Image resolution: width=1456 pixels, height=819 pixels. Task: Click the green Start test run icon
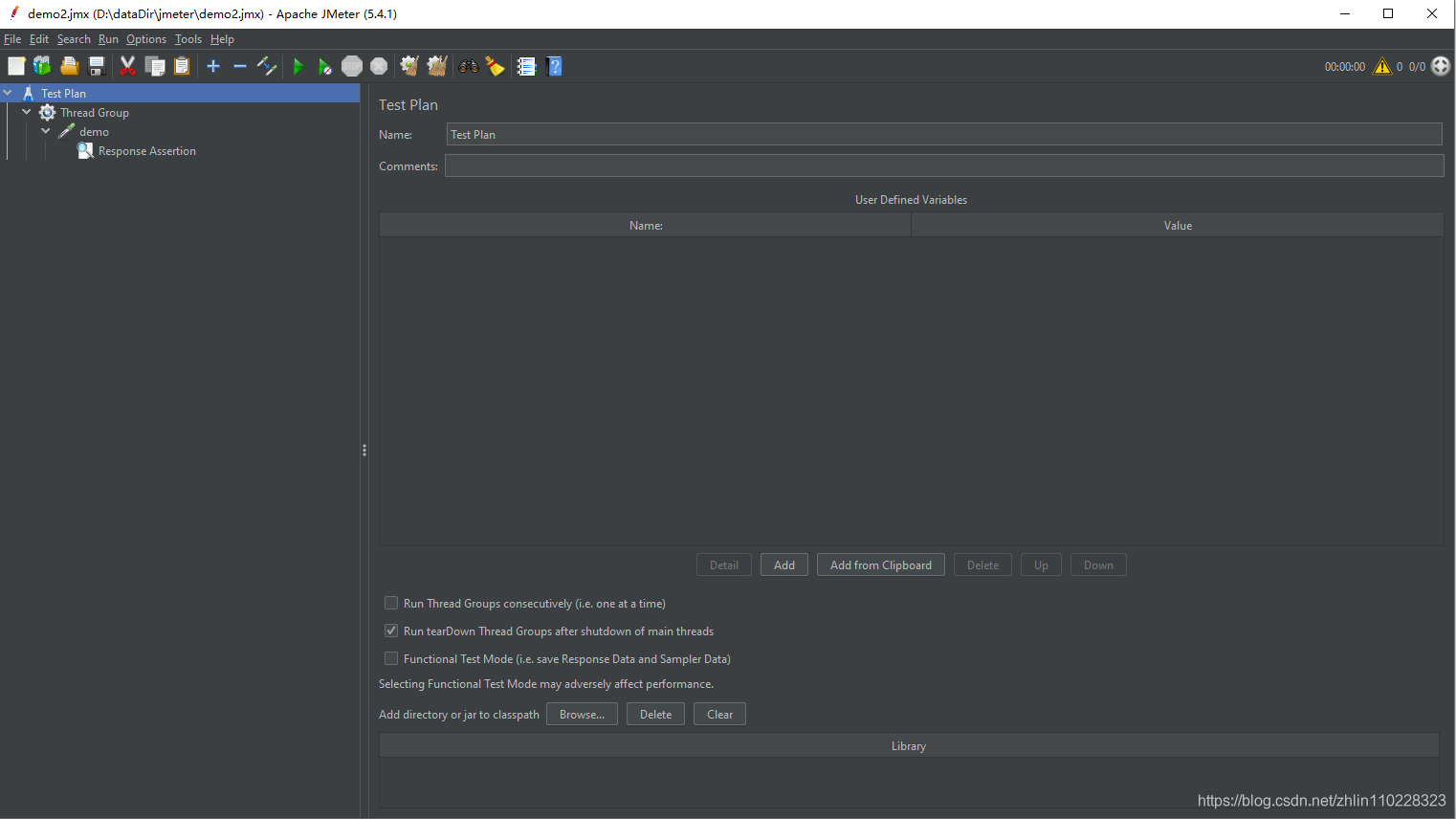(x=298, y=66)
